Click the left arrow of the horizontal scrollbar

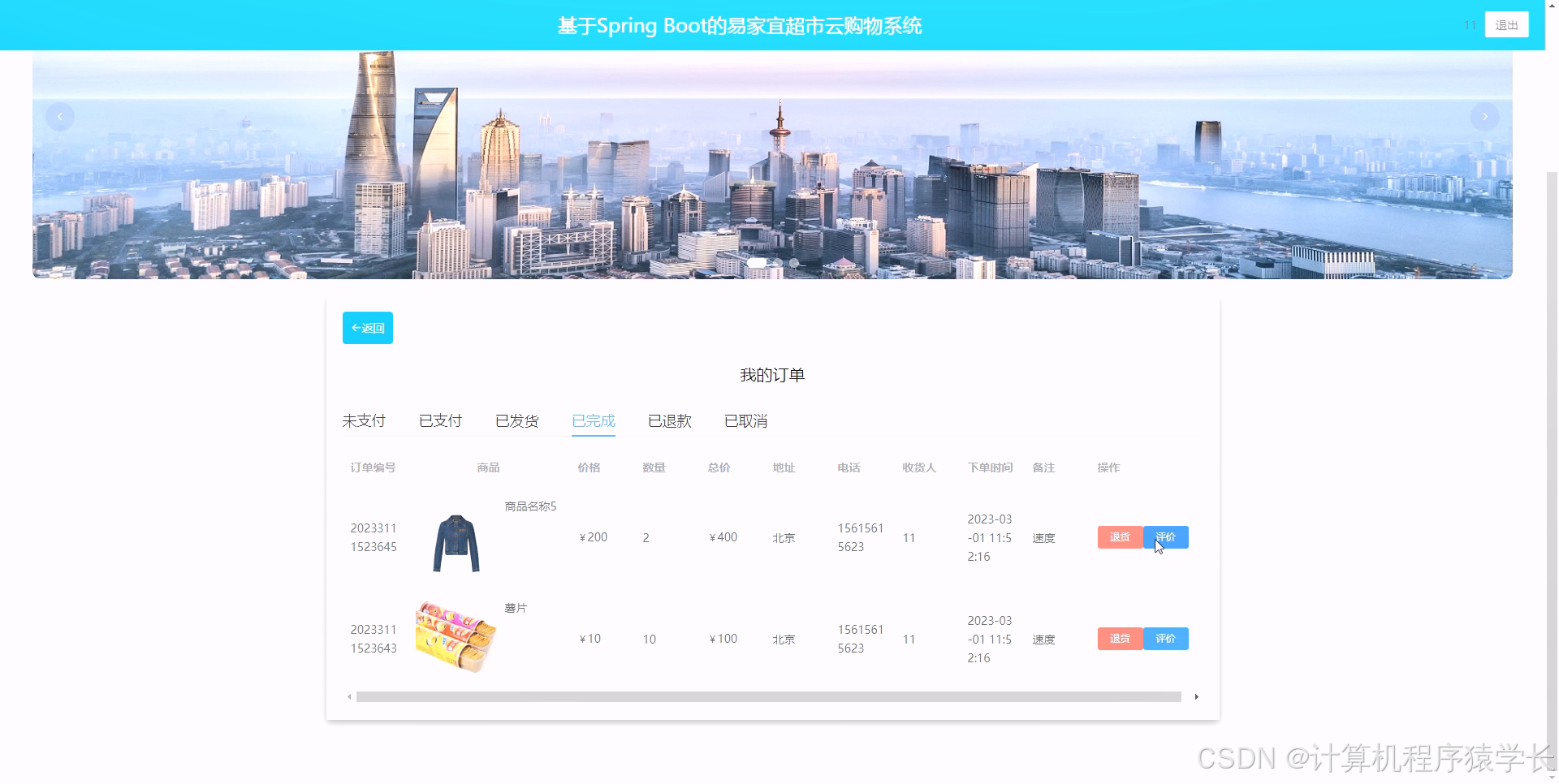[350, 696]
